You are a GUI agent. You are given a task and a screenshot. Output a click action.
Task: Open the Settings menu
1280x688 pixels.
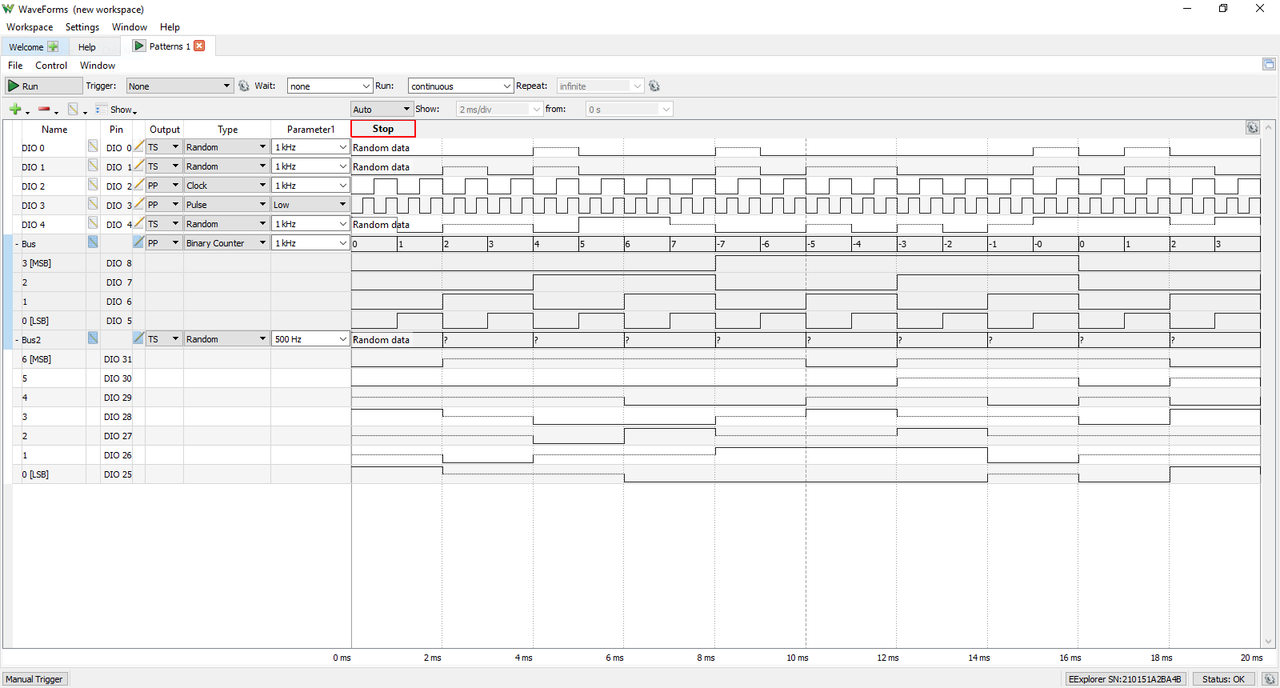82,27
